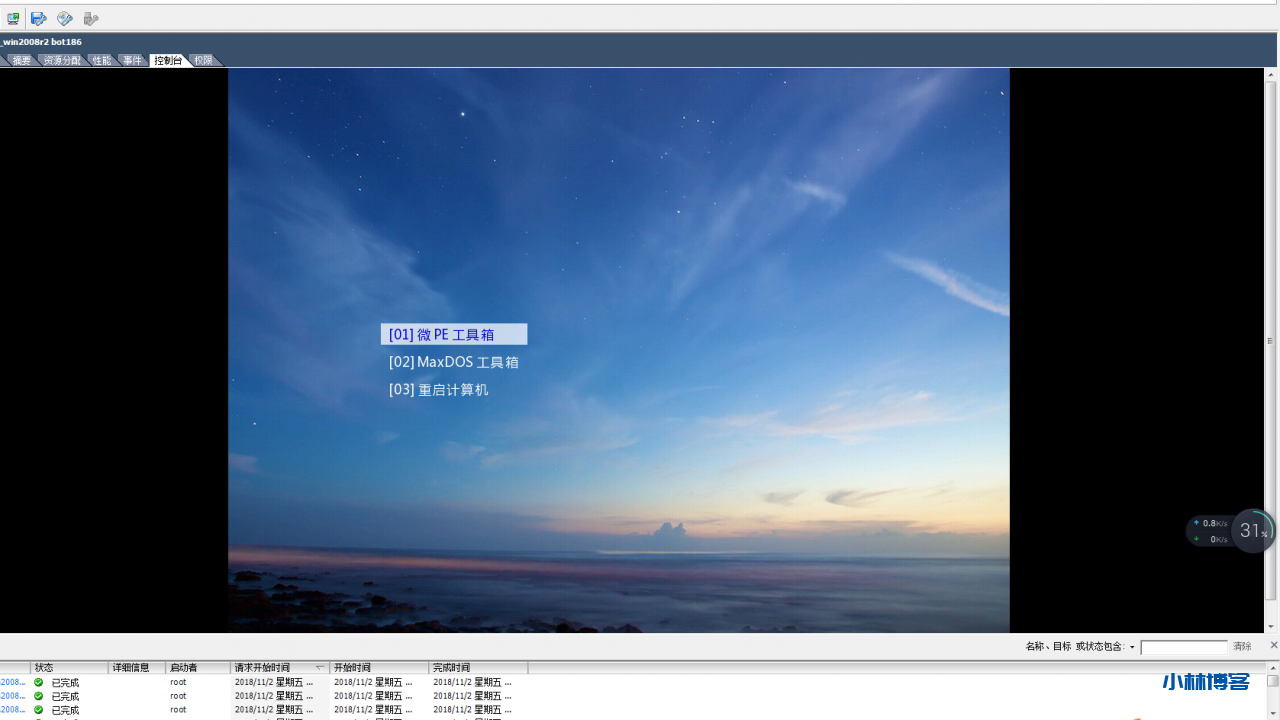The height and width of the screenshot is (720, 1280).
Task: Click the floppy disk connect toolbar icon
Action: (39, 18)
